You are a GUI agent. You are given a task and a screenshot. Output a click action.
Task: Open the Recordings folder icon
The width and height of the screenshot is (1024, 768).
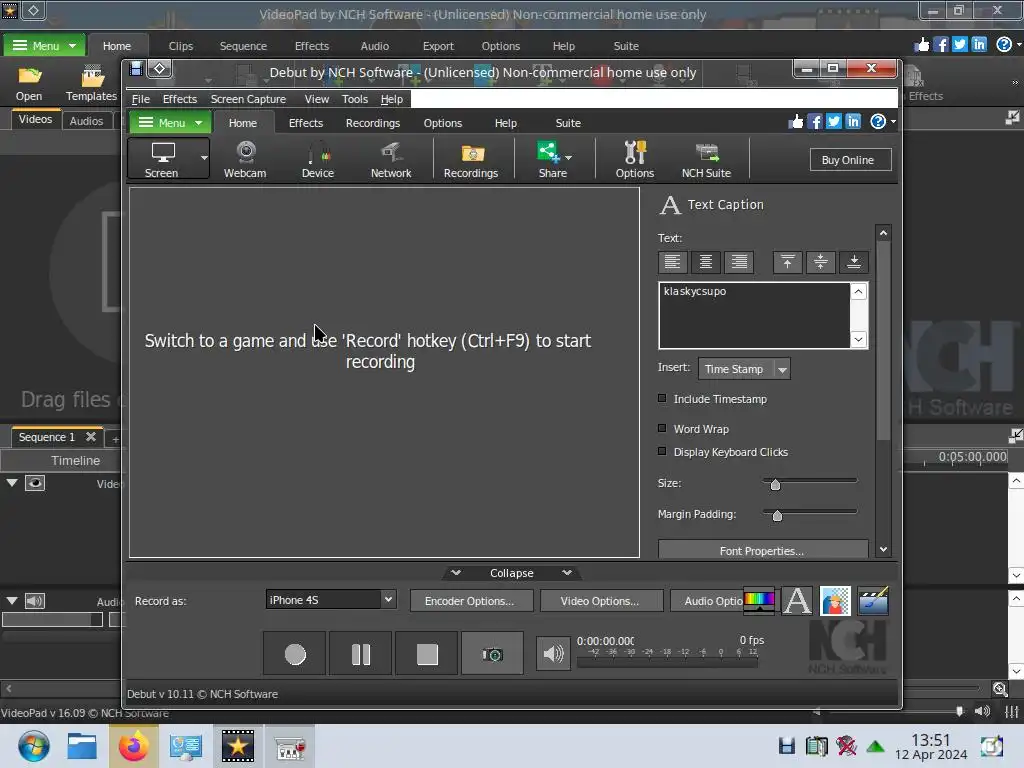471,159
